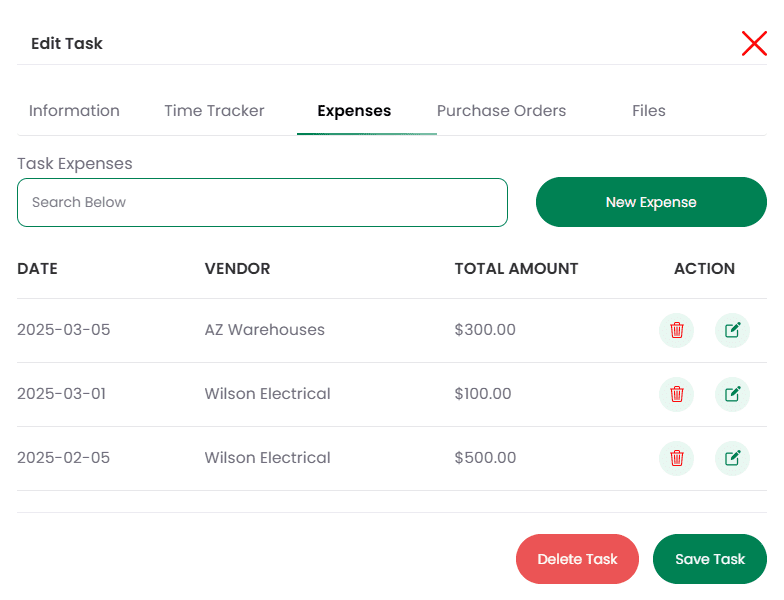Click the VENDOR column header
784x600 pixels.
coord(238,268)
